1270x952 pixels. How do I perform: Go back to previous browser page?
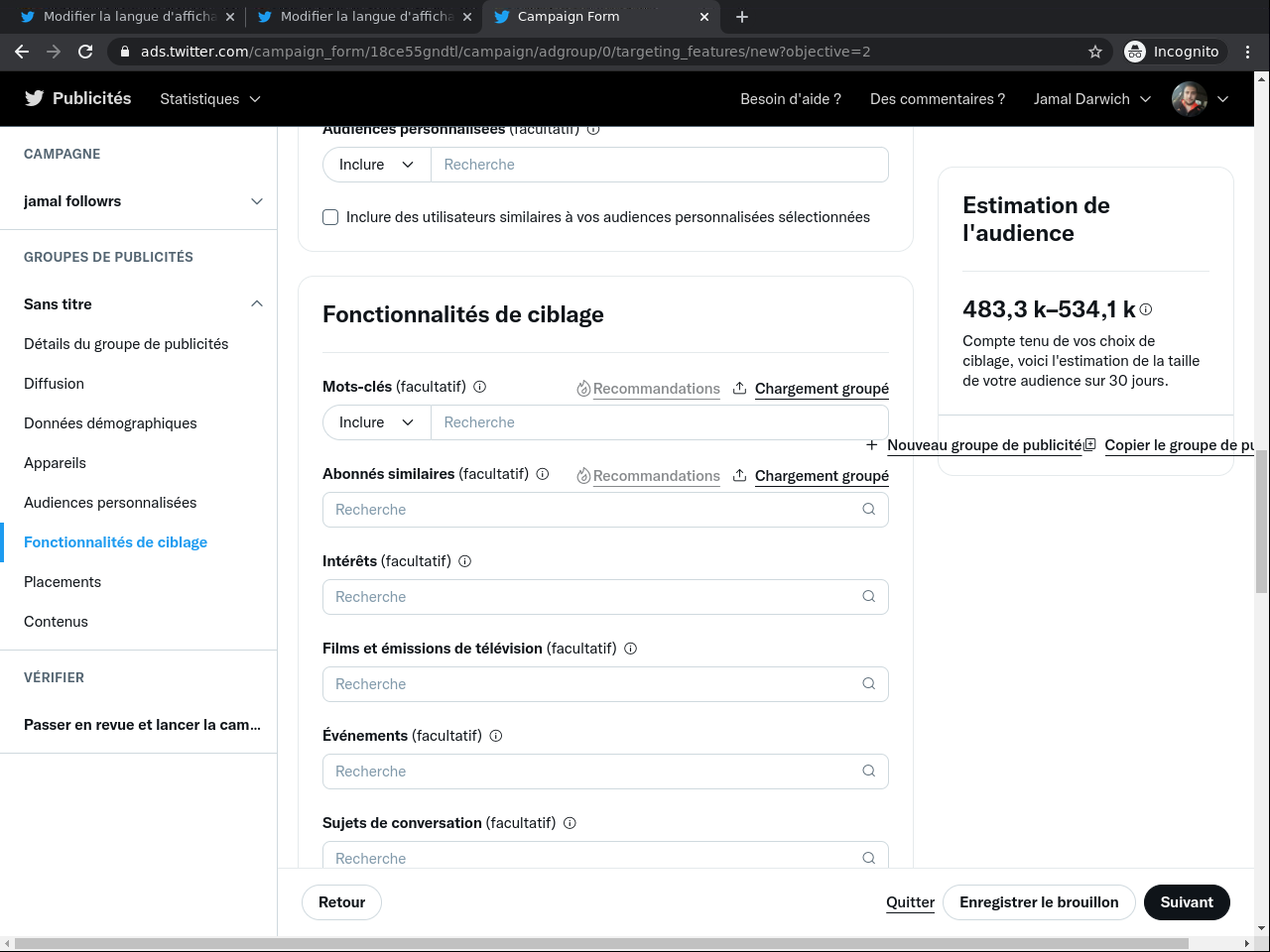click(x=22, y=52)
